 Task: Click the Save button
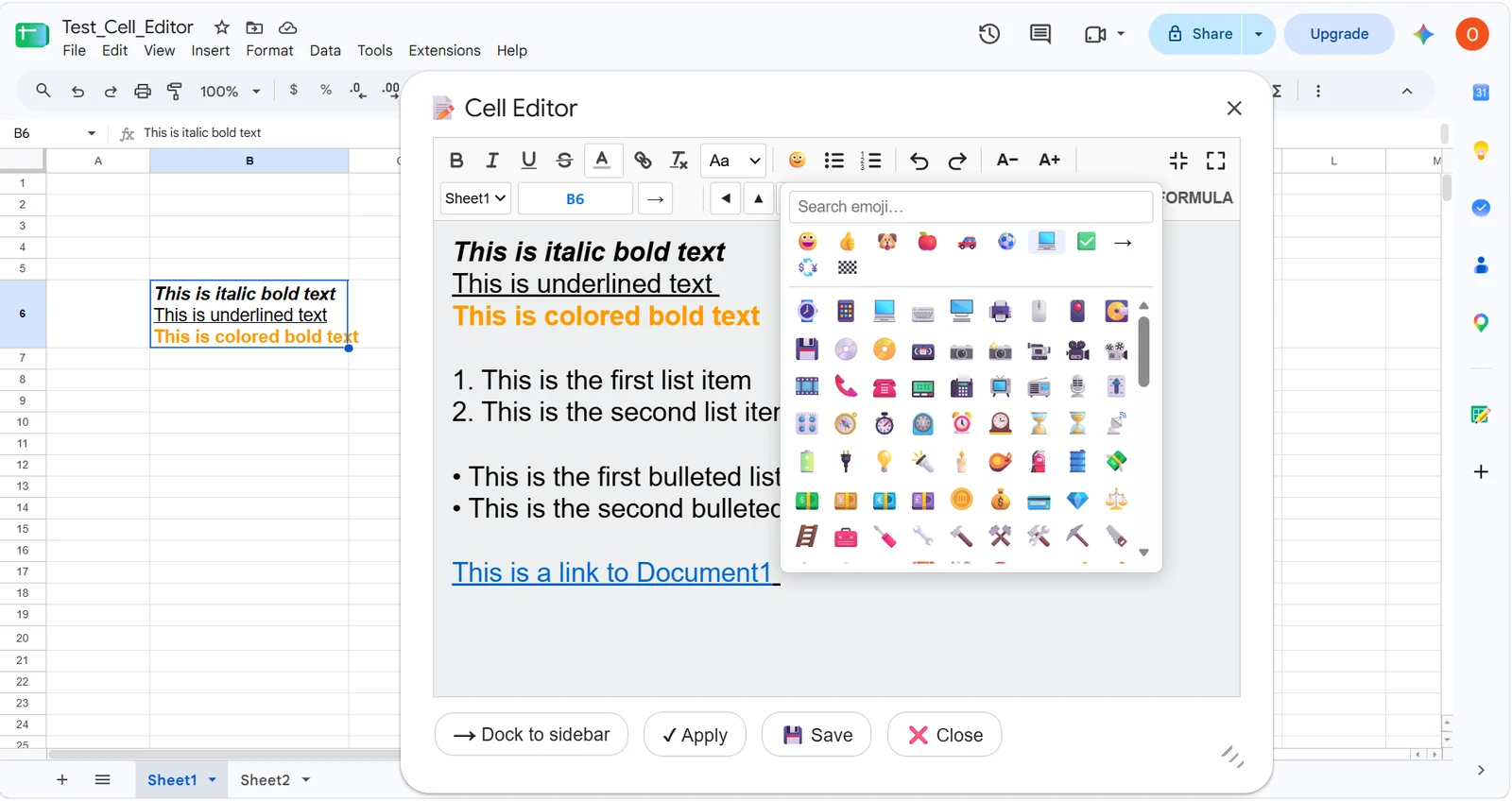816,735
